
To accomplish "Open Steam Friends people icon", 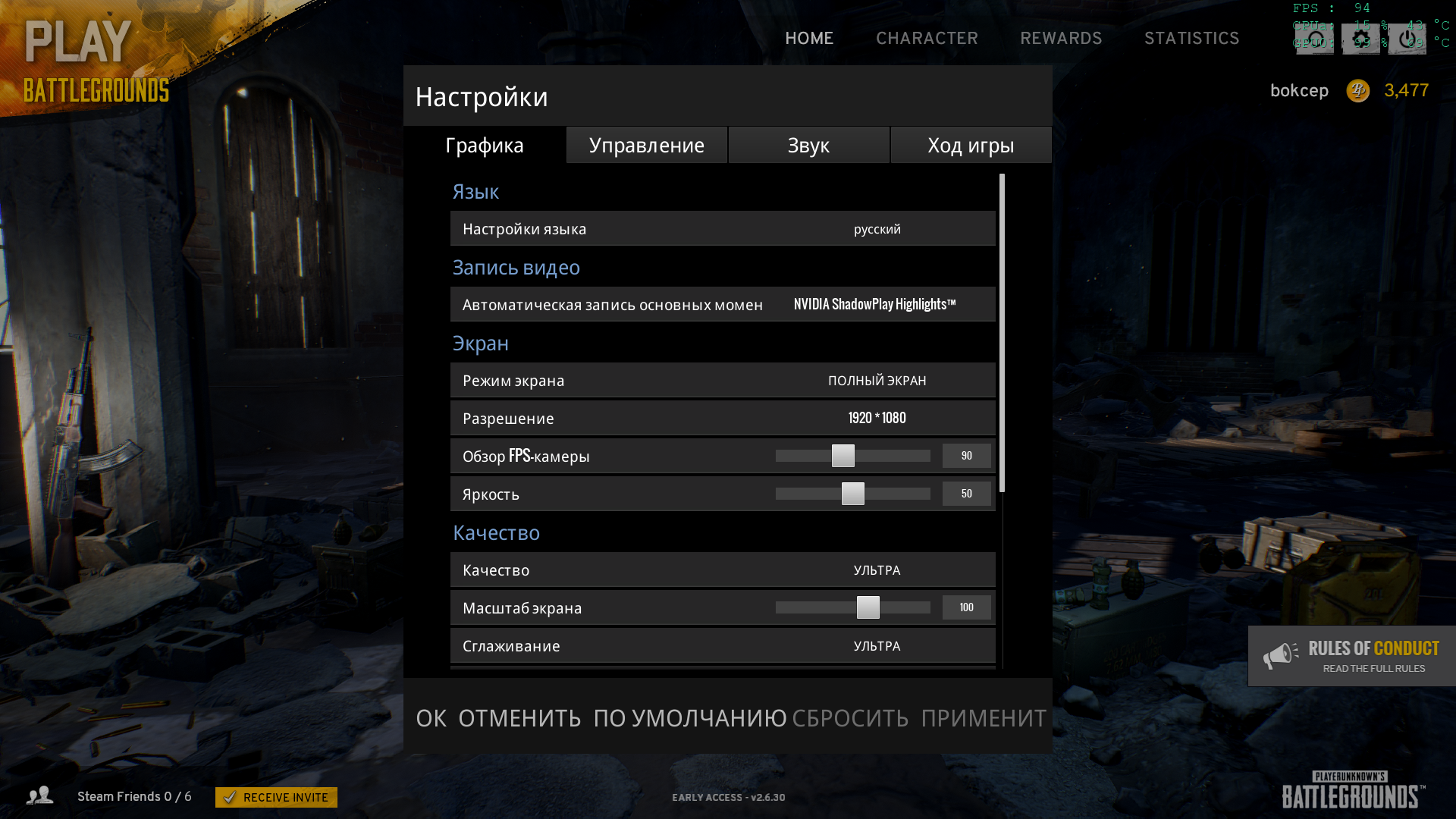I will (x=39, y=795).
